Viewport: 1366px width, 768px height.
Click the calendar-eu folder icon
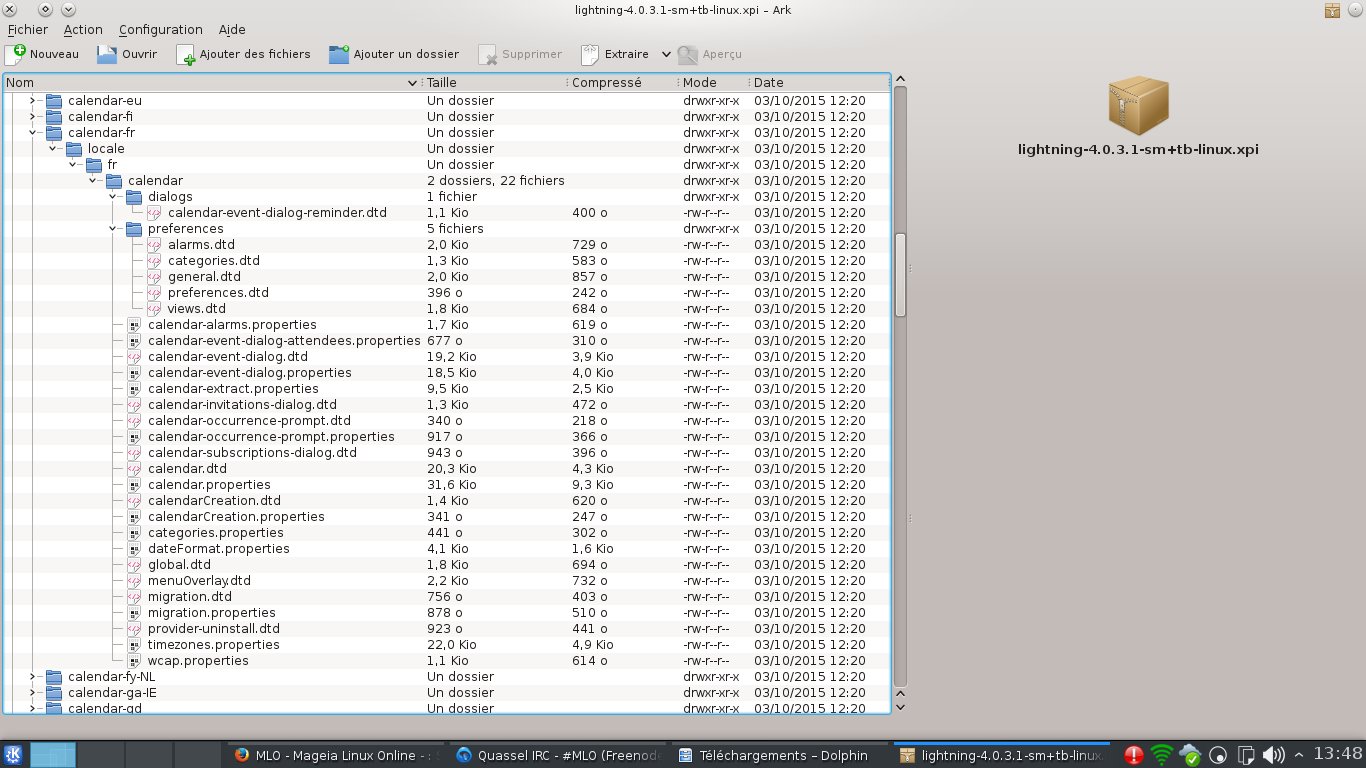coord(54,101)
